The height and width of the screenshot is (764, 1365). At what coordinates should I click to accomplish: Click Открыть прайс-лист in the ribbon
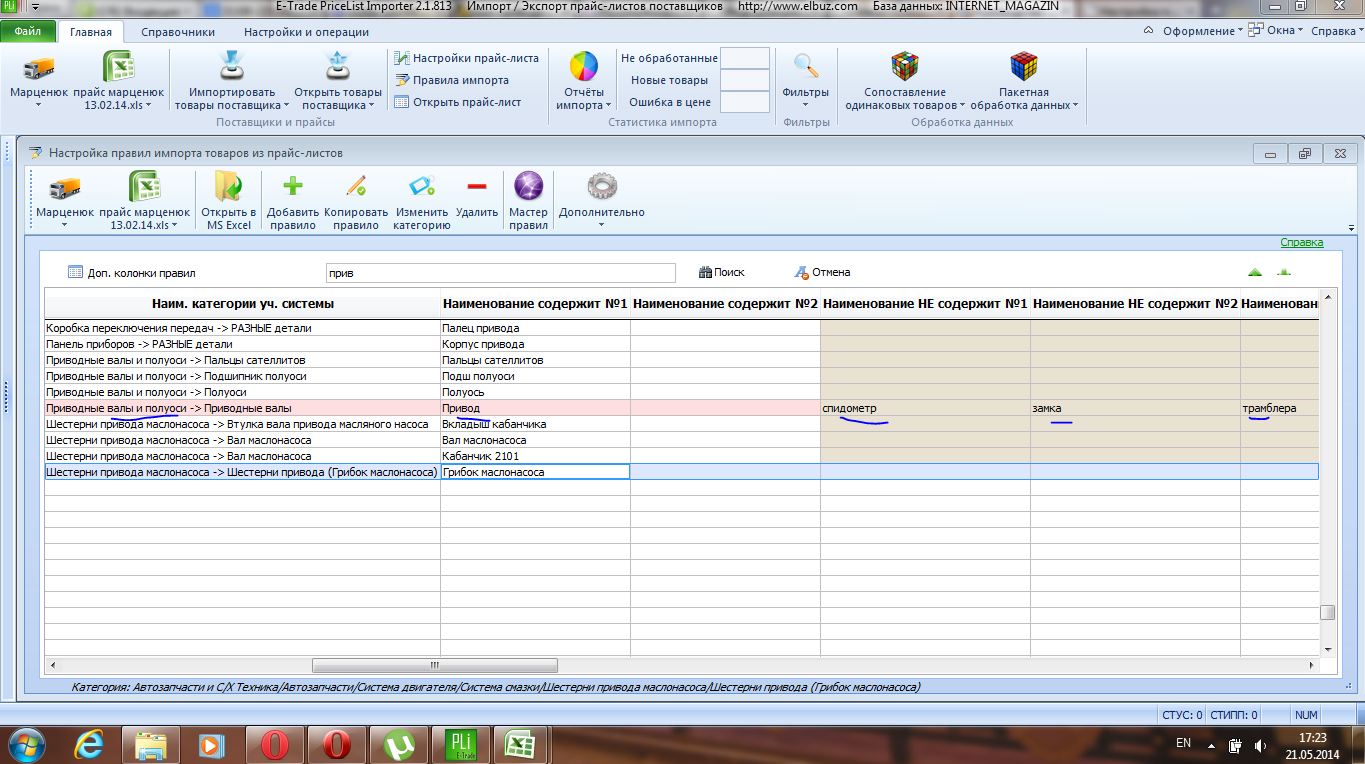[x=458, y=102]
